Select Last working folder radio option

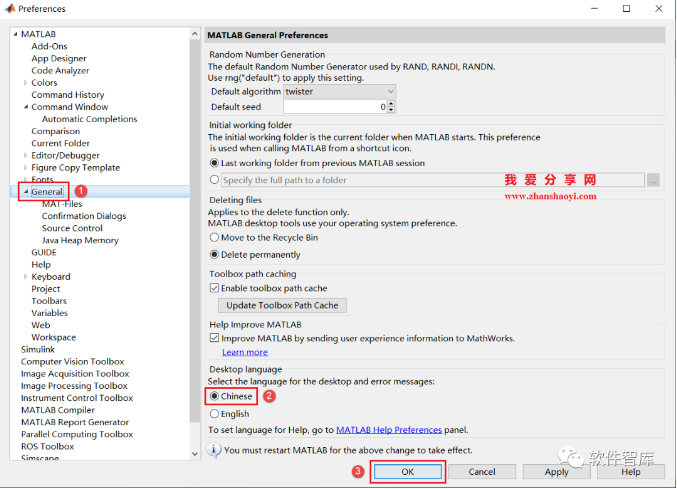tap(214, 163)
